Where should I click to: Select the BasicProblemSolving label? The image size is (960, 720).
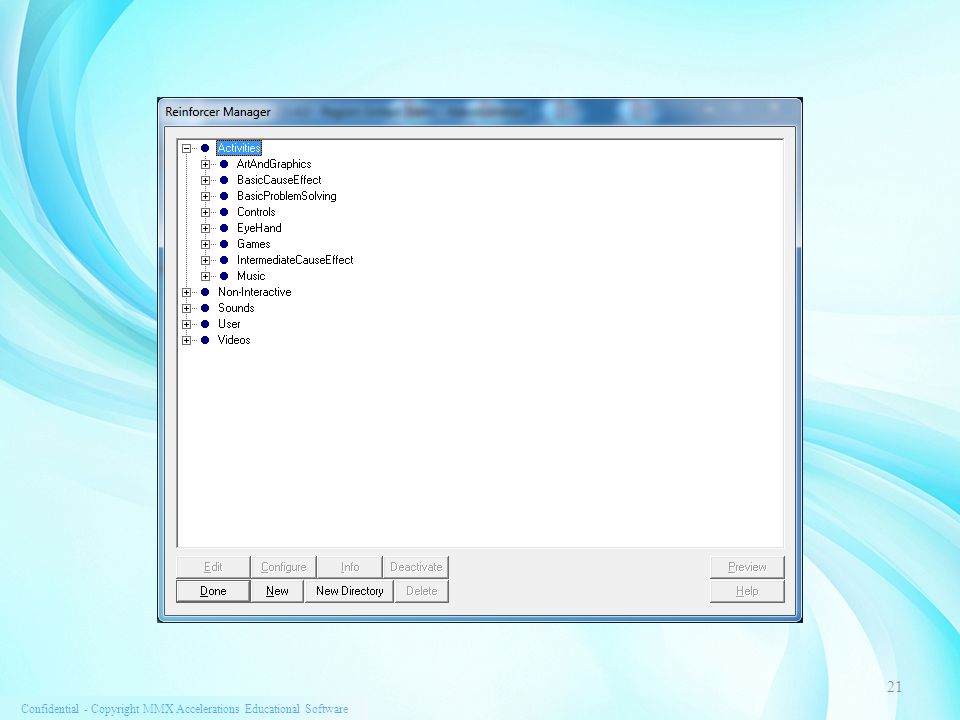coord(287,196)
